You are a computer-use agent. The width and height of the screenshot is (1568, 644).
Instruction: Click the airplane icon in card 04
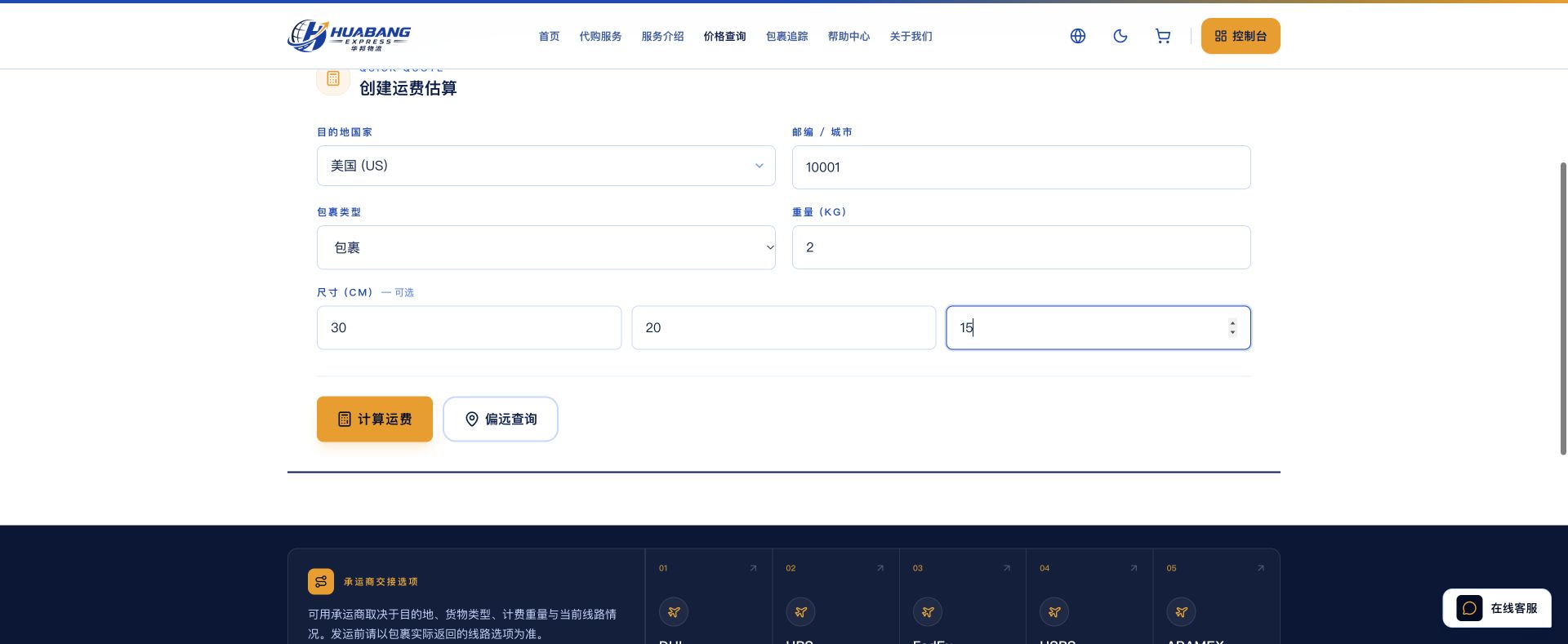pos(1055,612)
